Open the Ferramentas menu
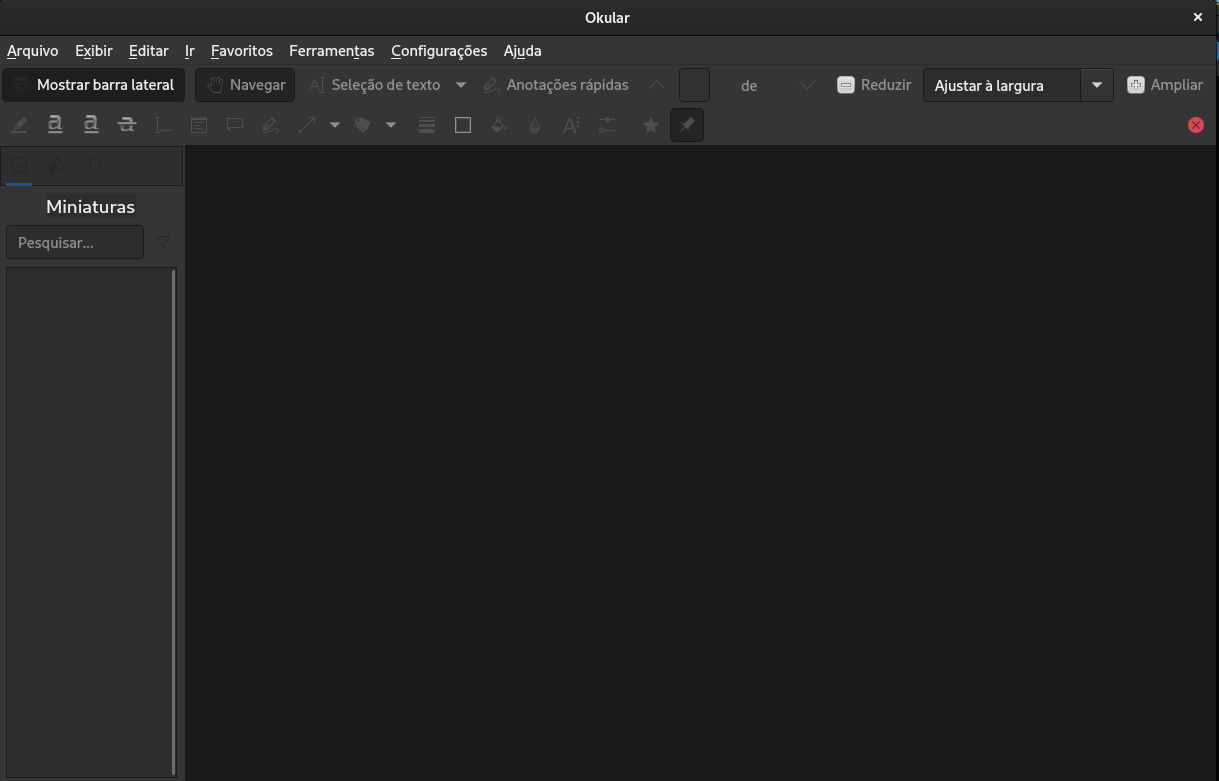1219x781 pixels. pos(332,50)
